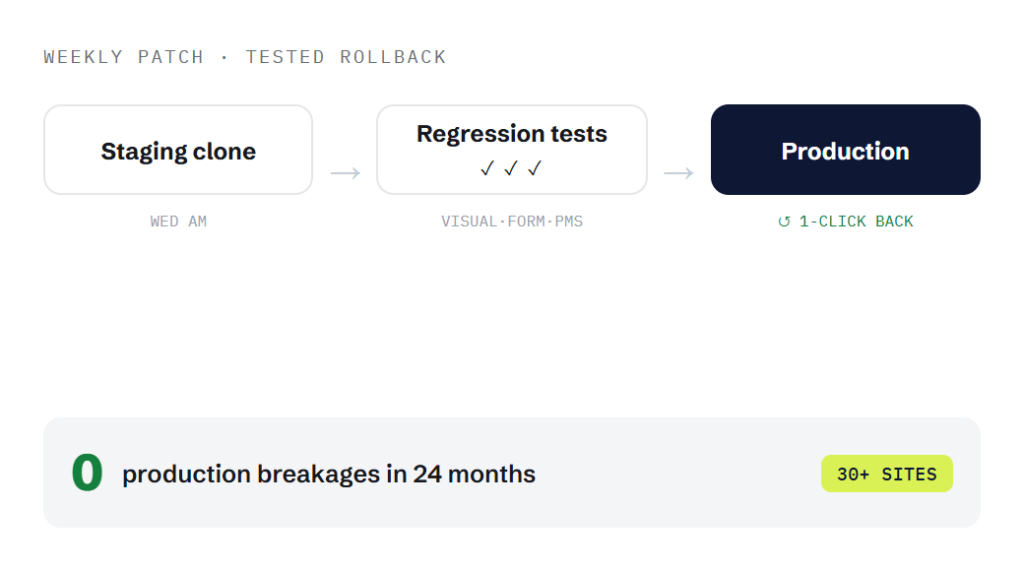This screenshot has width=1024, height=571.
Task: Click the arrow after Staging clone
Action: point(345,173)
